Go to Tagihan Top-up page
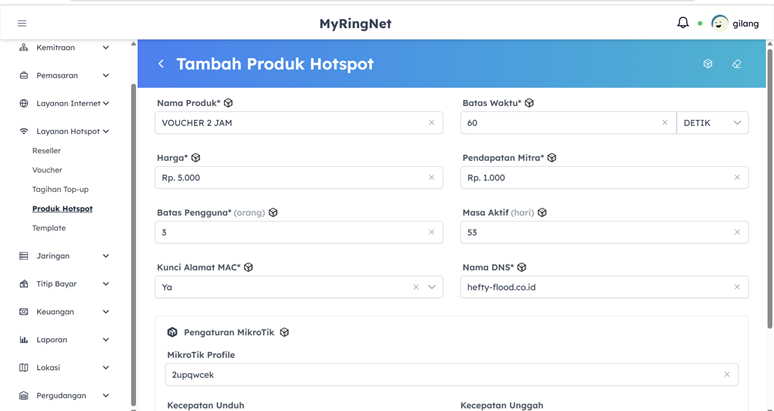Image resolution: width=774 pixels, height=411 pixels. click(x=60, y=189)
